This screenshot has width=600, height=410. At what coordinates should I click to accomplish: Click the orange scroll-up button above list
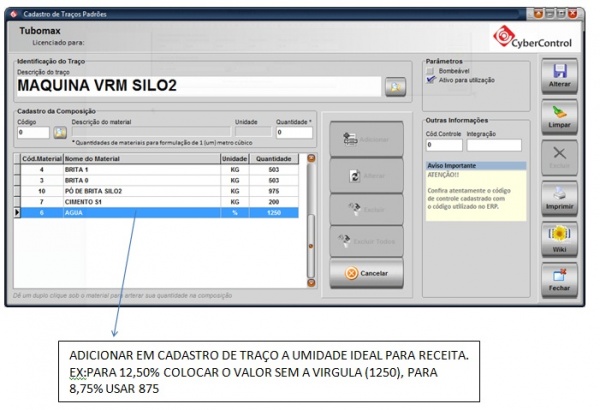point(311,158)
